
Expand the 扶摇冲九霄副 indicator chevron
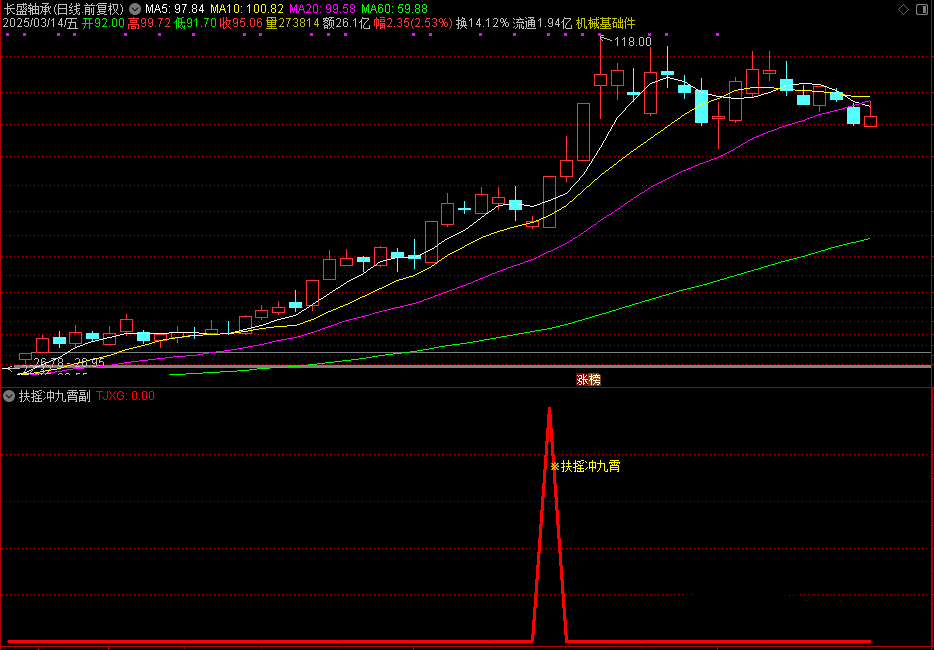(x=9, y=396)
